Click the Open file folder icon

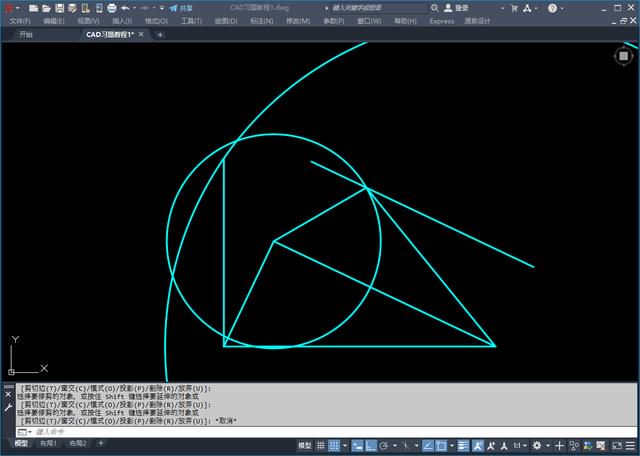[x=47, y=8]
